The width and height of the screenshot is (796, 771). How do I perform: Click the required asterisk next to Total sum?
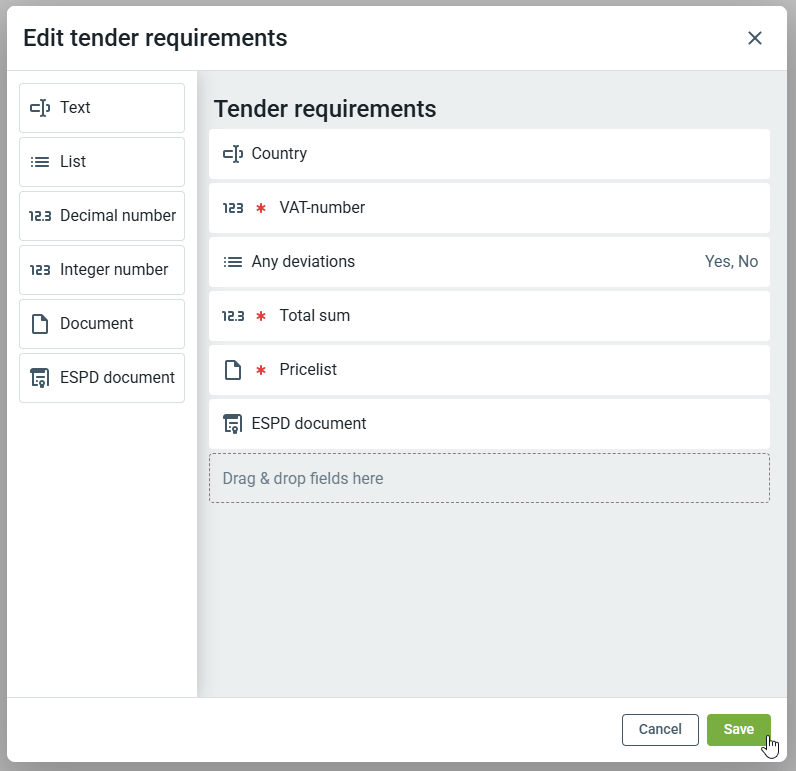[x=261, y=316]
